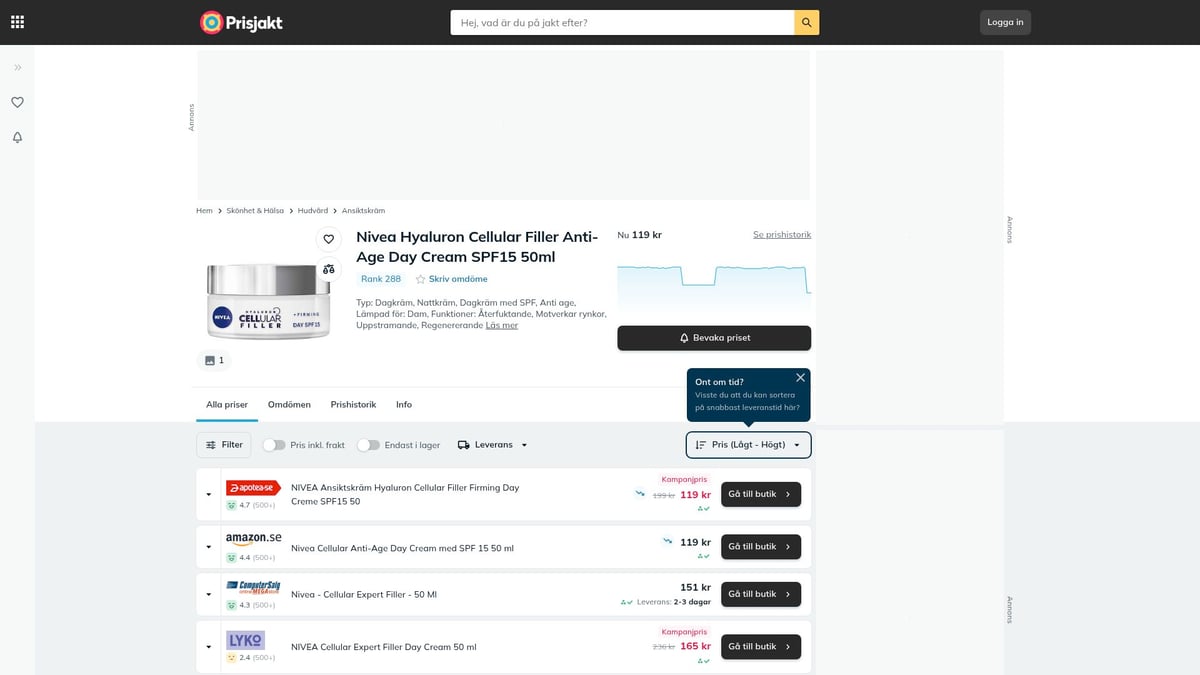The width and height of the screenshot is (1200, 675).
Task: Open 'Pris (Lågt - Högt)' sort dropdown
Action: [748, 445]
